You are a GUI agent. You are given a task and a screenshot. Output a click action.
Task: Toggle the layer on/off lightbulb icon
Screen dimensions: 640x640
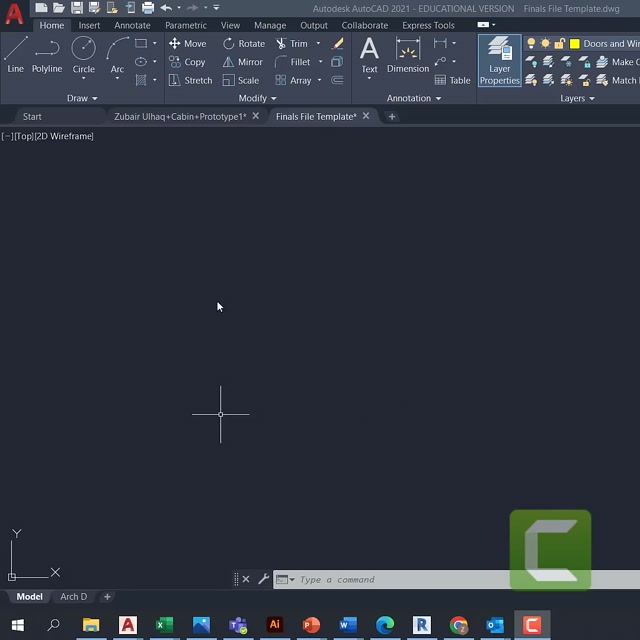pyautogui.click(x=531, y=44)
